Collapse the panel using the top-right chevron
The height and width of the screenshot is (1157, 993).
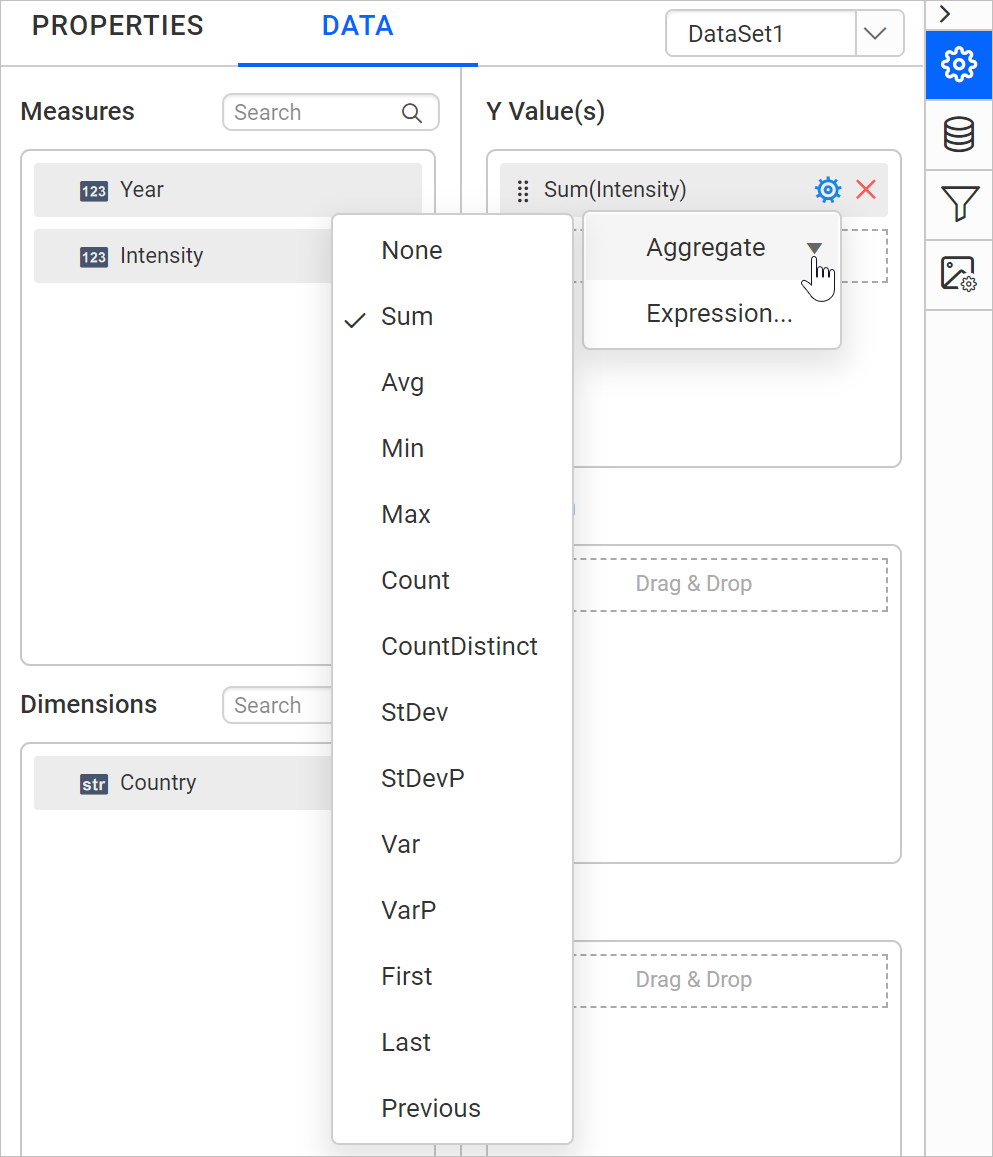[x=945, y=14]
